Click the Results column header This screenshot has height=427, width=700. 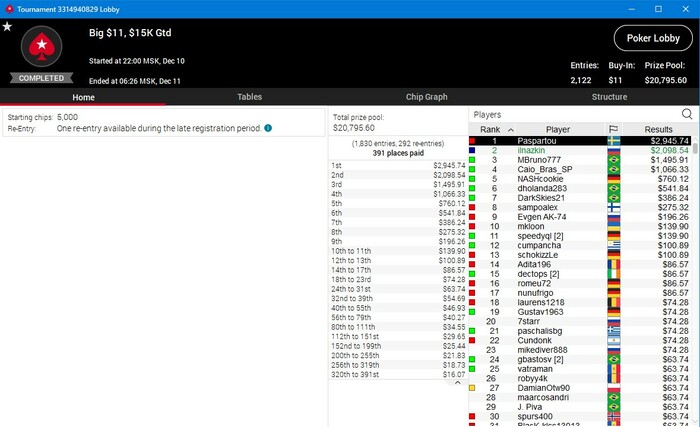click(658, 130)
